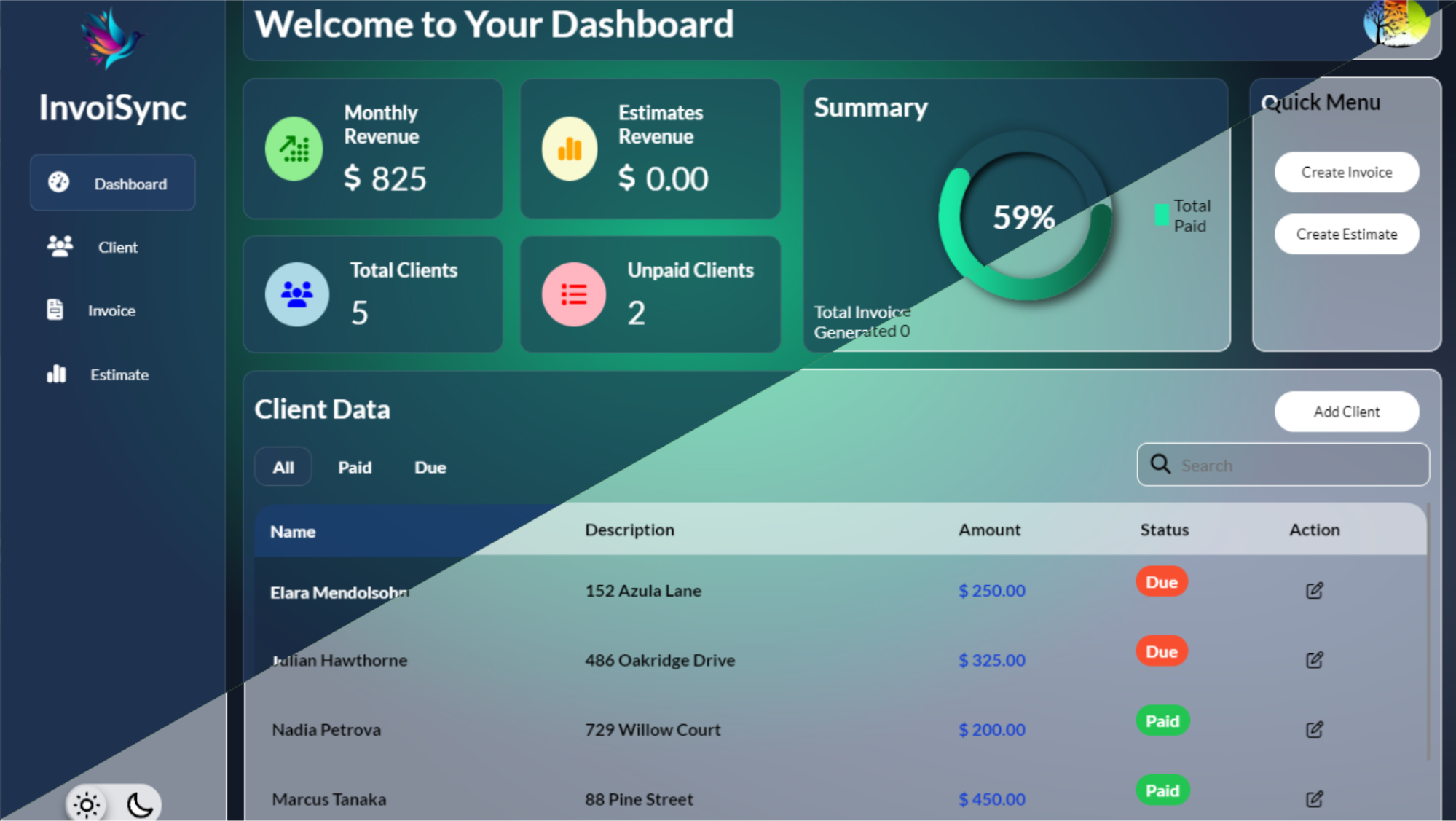
Task: Click the 729 Willow Court description
Action: tap(653, 729)
